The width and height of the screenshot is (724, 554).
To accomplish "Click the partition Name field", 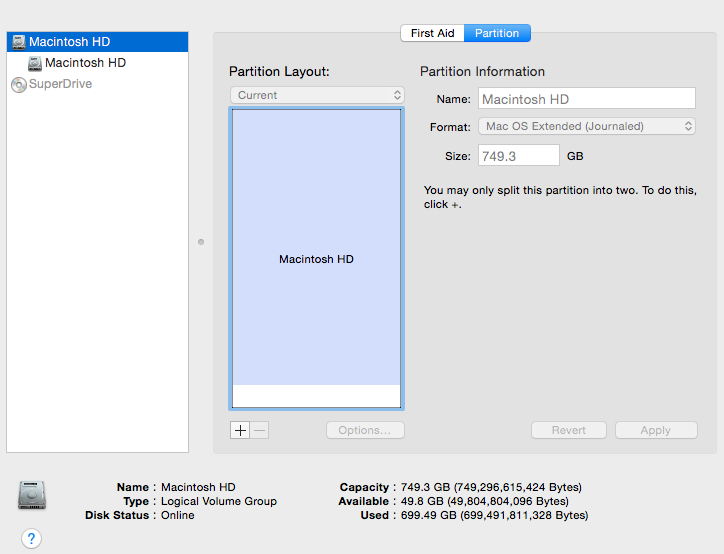I will click(x=586, y=98).
